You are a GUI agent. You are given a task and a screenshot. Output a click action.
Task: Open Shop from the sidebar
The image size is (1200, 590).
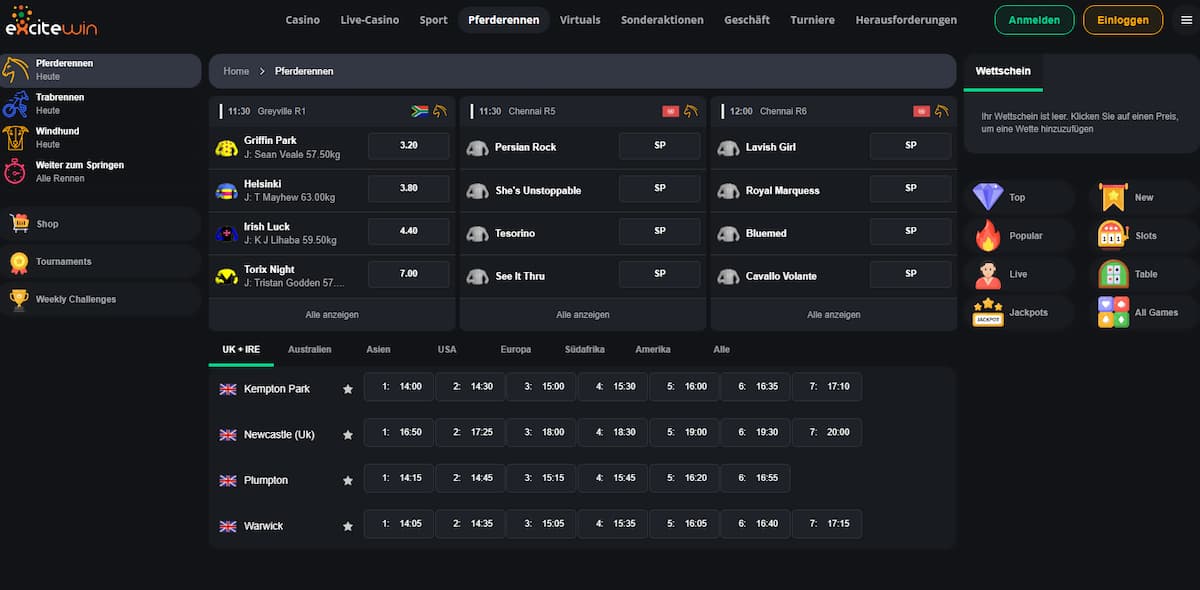point(47,224)
